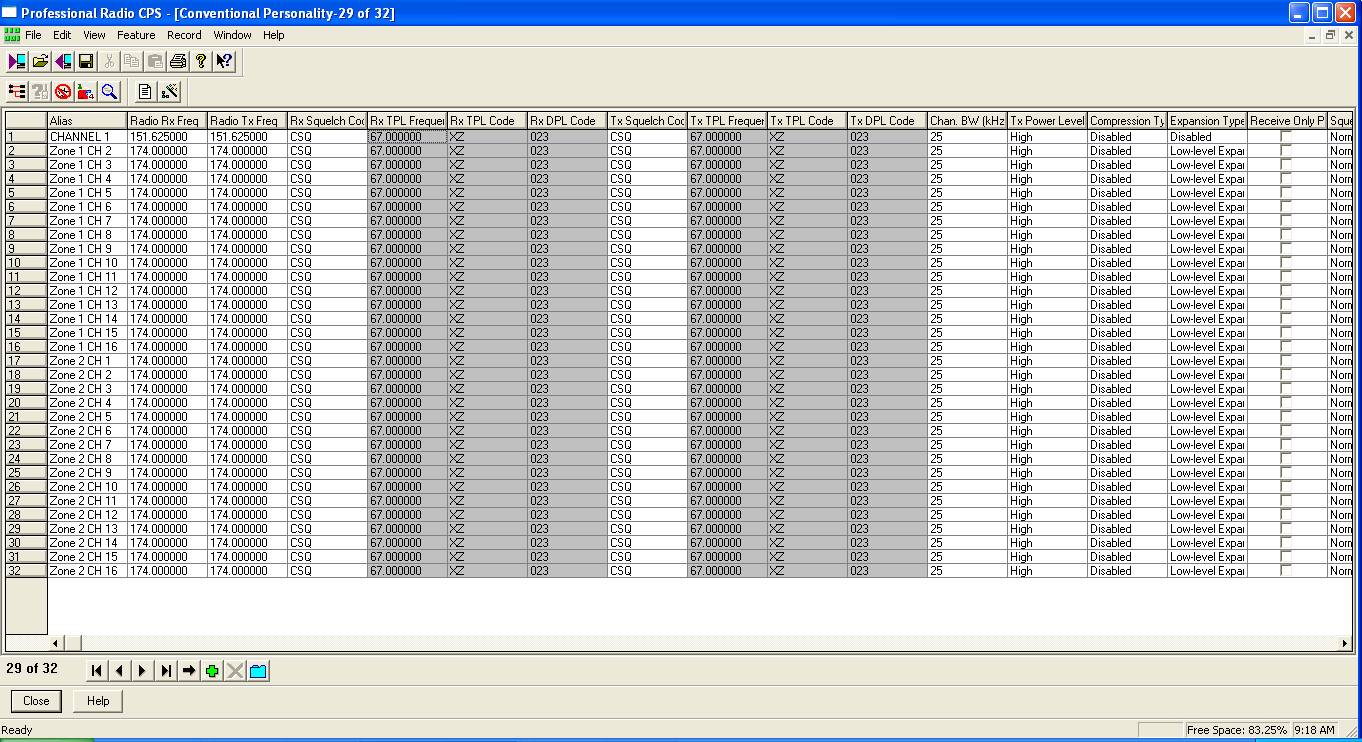The height and width of the screenshot is (742, 1362).
Task: Save the codeplug using the Save icon
Action: (x=85, y=60)
